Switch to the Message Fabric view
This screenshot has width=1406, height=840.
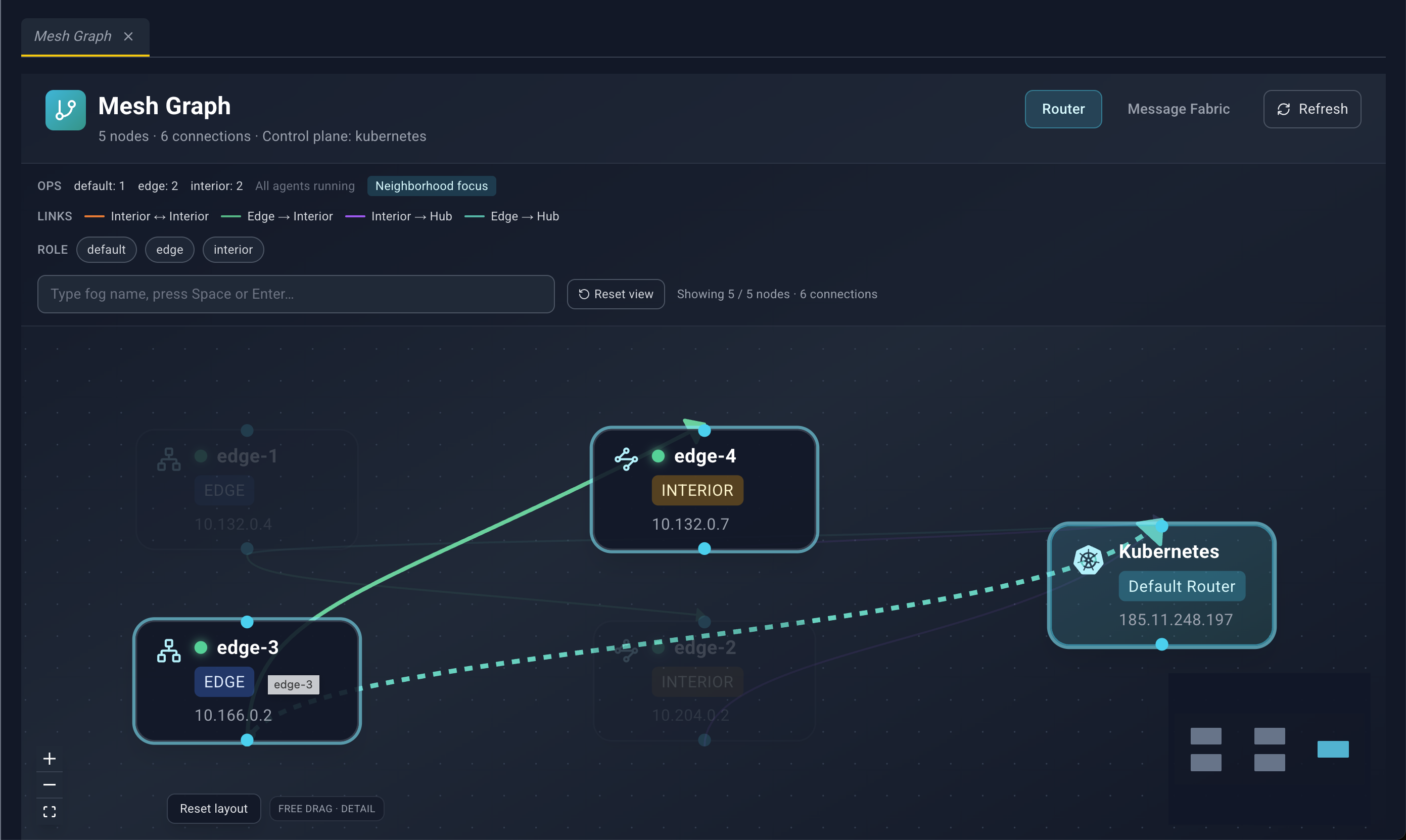[1179, 109]
